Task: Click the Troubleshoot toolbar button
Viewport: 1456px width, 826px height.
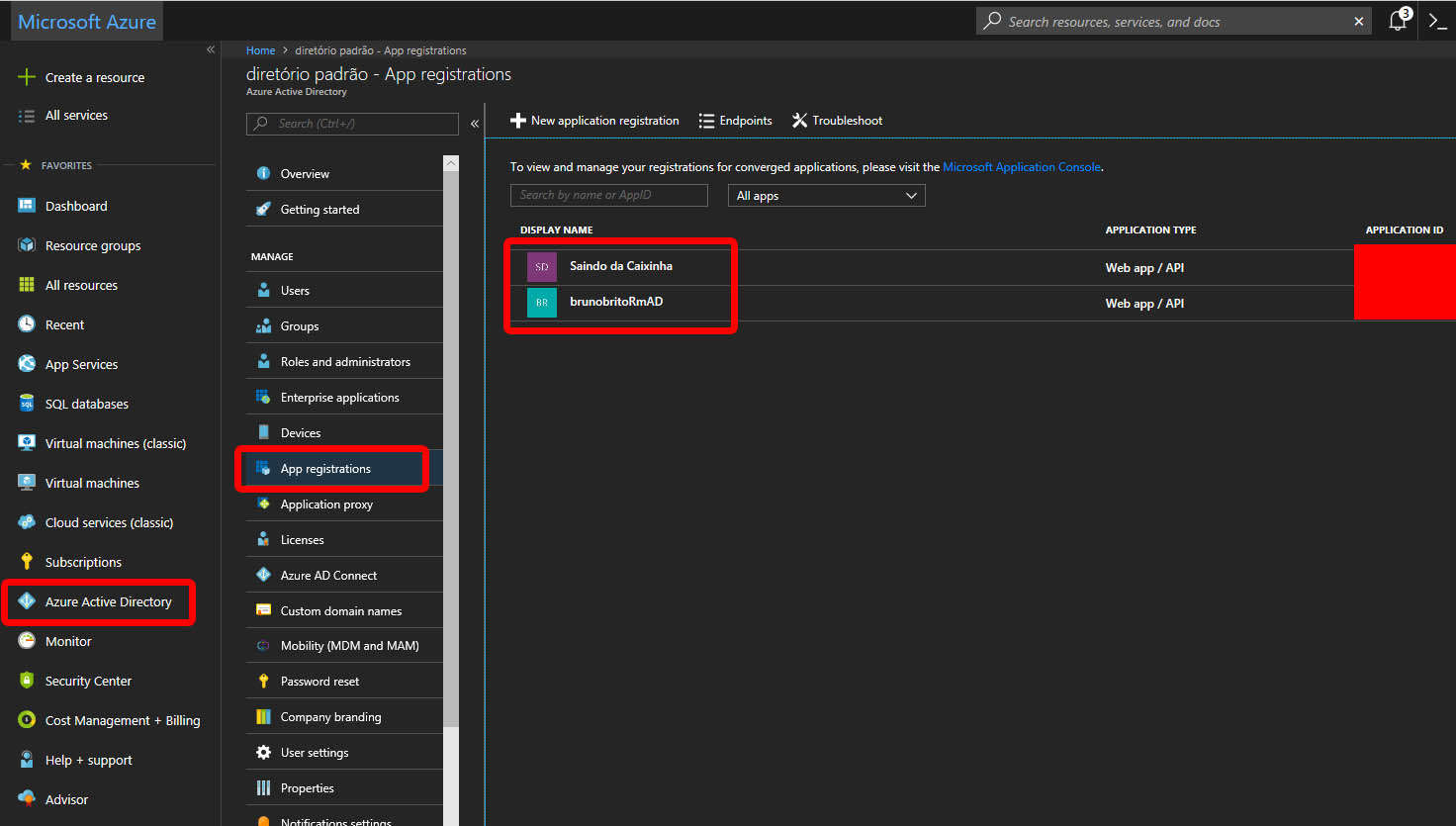Action: [x=837, y=121]
